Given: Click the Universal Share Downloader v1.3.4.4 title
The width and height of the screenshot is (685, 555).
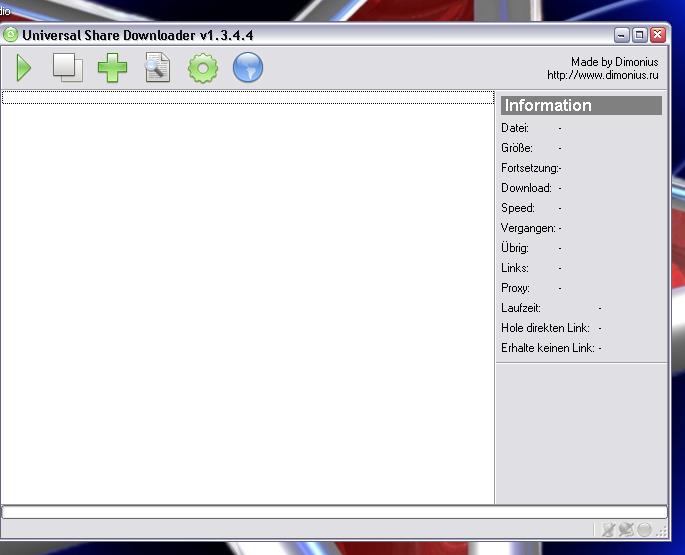Looking at the screenshot, I should [138, 35].
